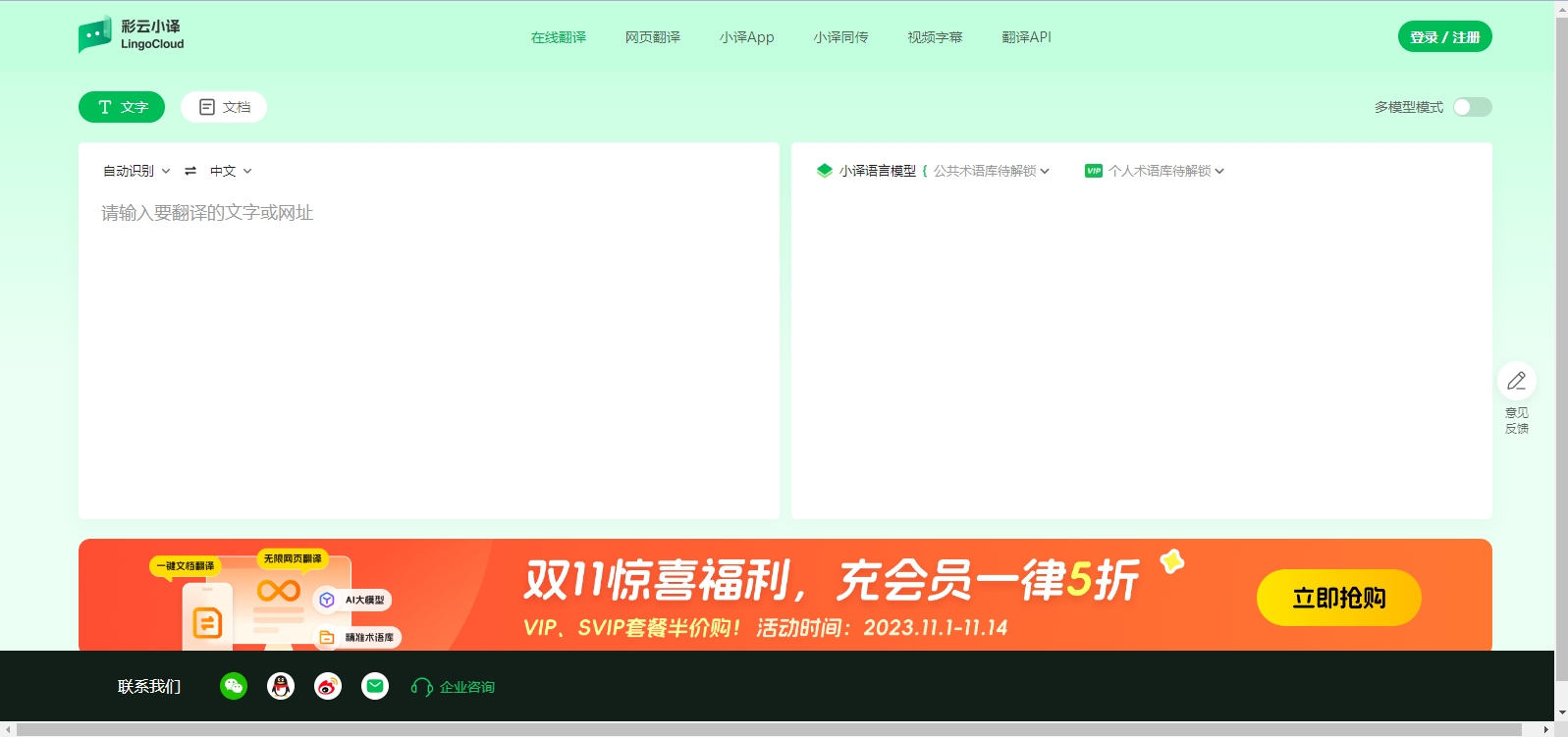1568x737 pixels.
Task: Select the 文字 text mode tab
Action: 122,107
